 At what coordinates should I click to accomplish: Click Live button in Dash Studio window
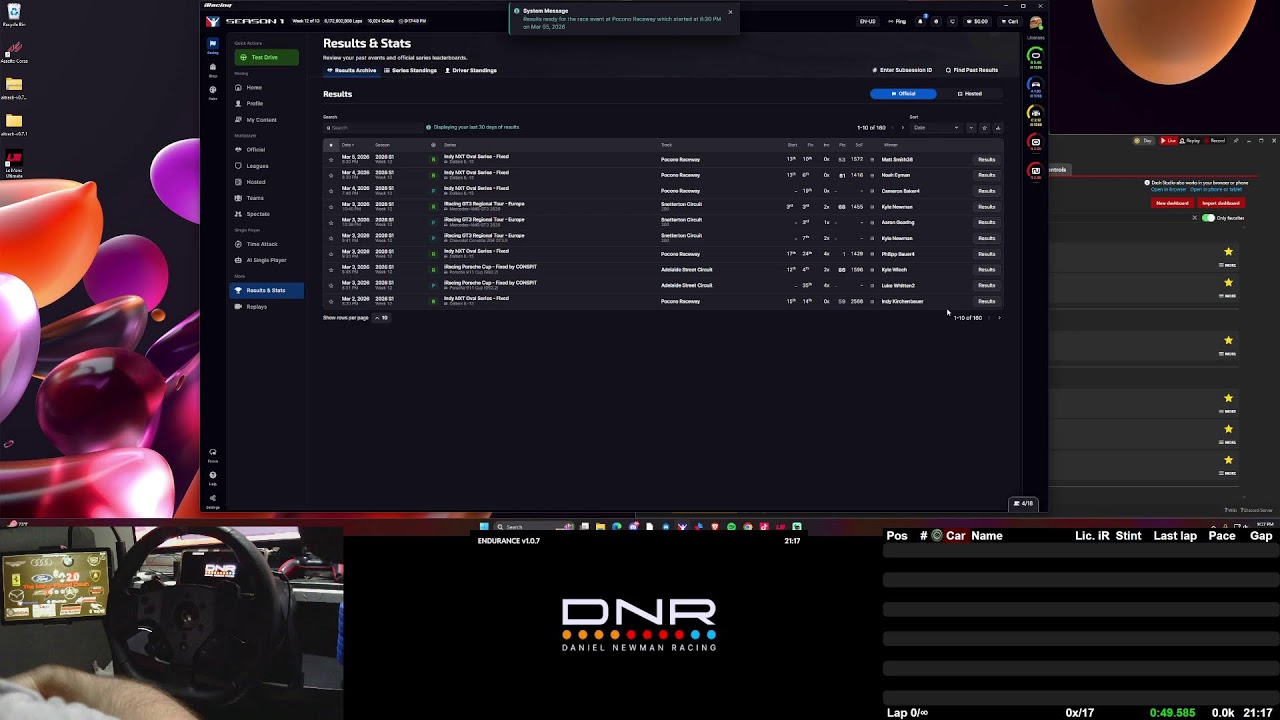(x=1169, y=141)
